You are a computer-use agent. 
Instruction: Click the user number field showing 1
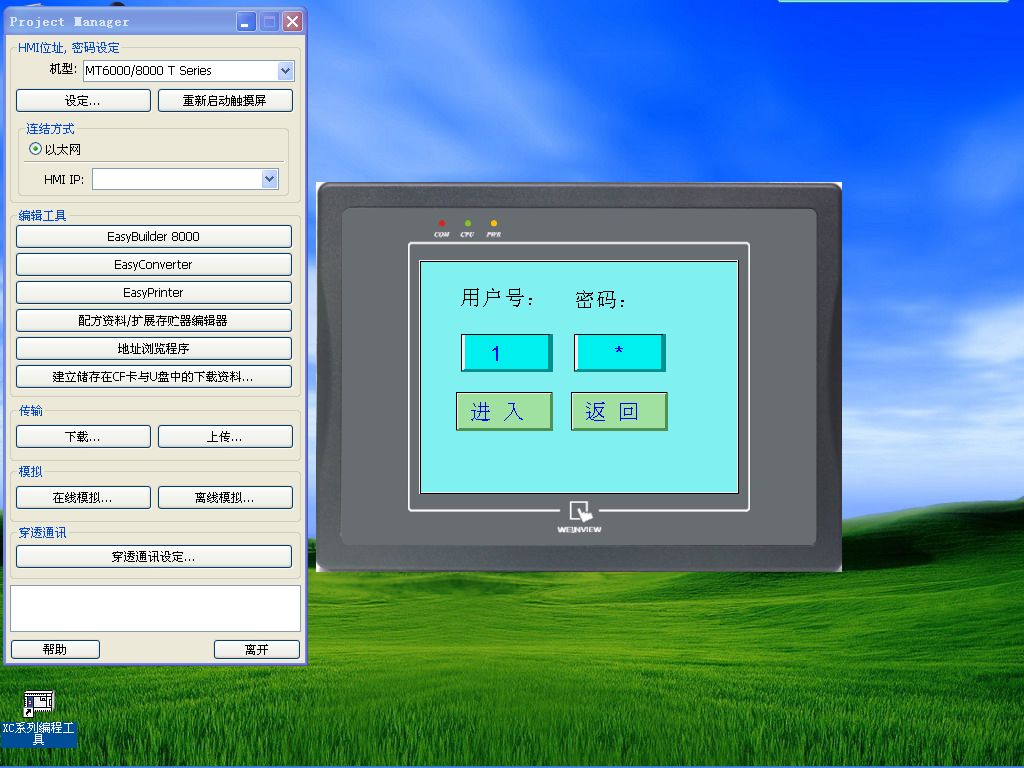(507, 353)
